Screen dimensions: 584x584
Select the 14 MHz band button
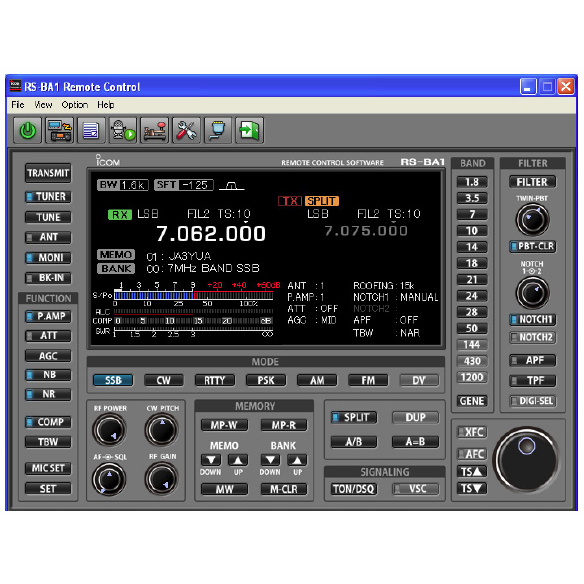tap(472, 247)
